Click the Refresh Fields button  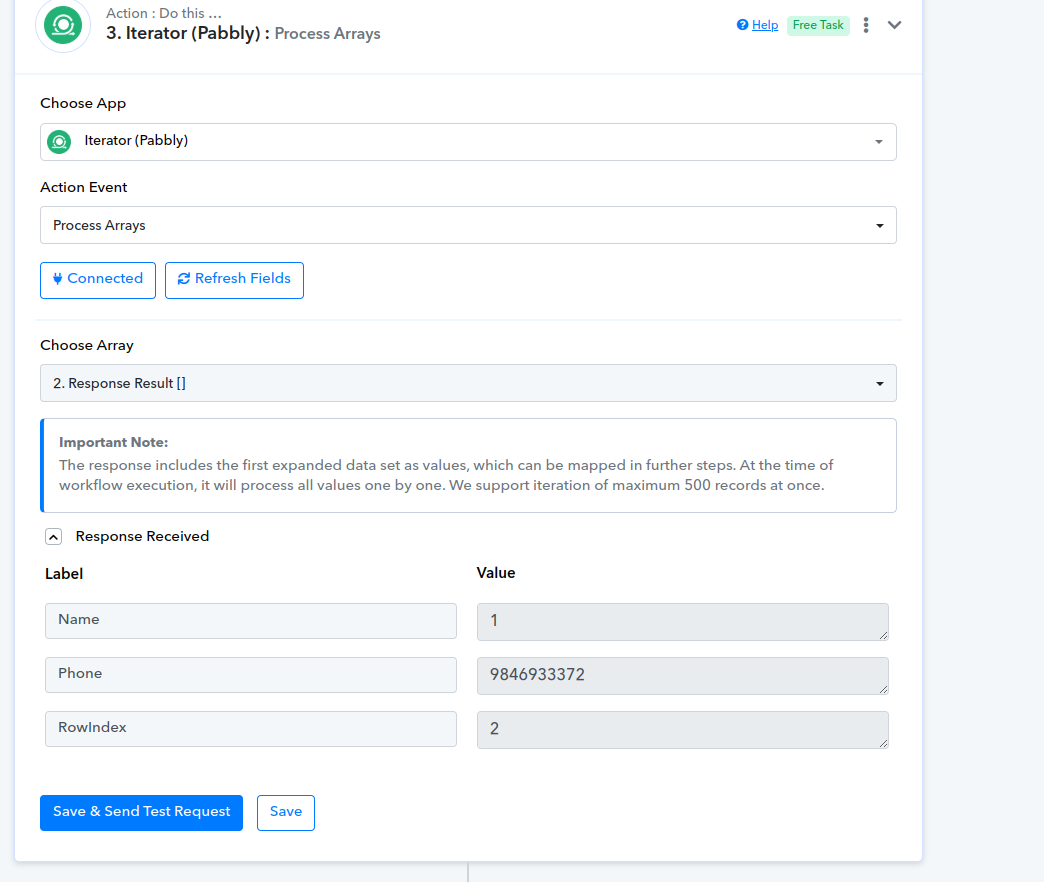(234, 280)
